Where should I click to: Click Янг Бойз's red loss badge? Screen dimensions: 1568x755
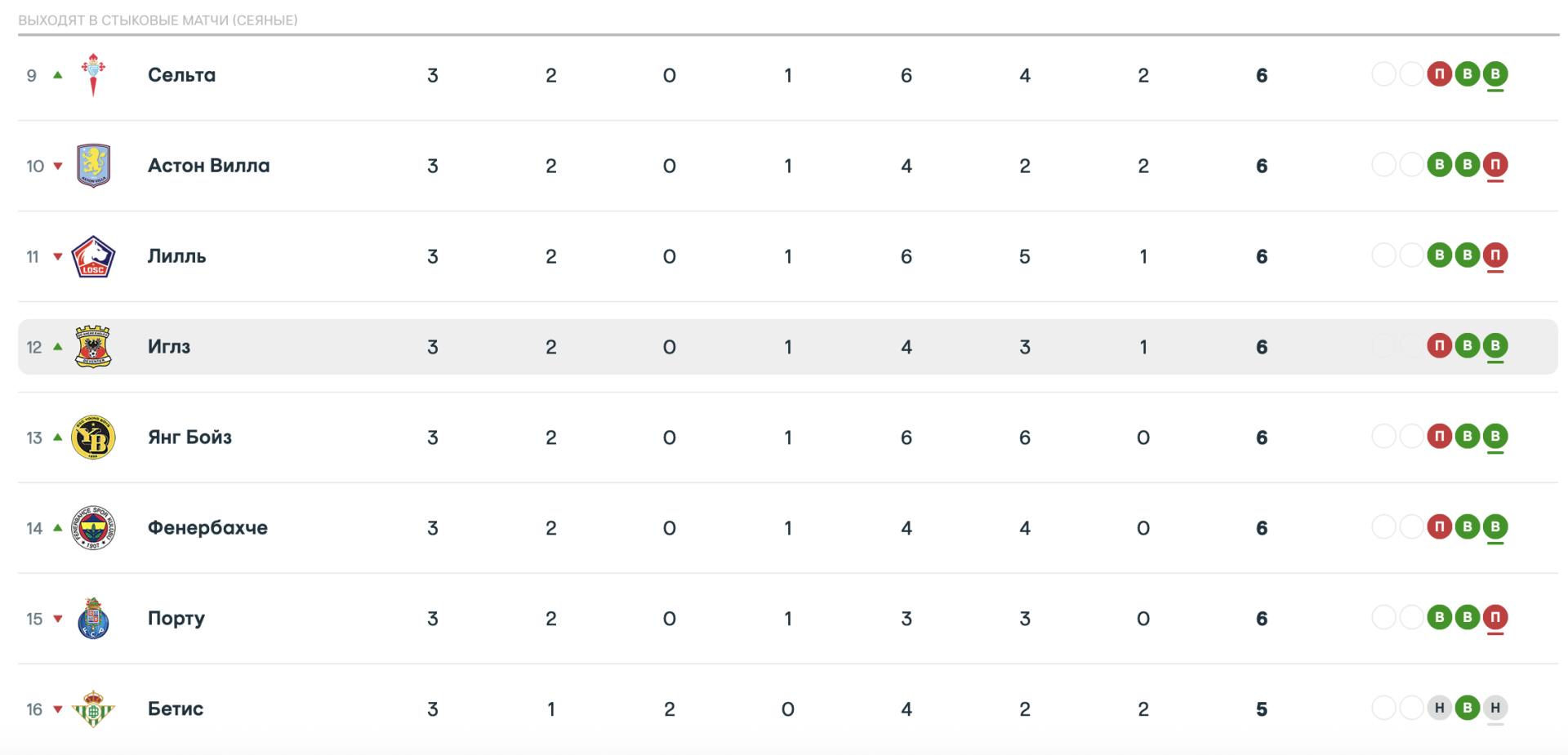1439,437
